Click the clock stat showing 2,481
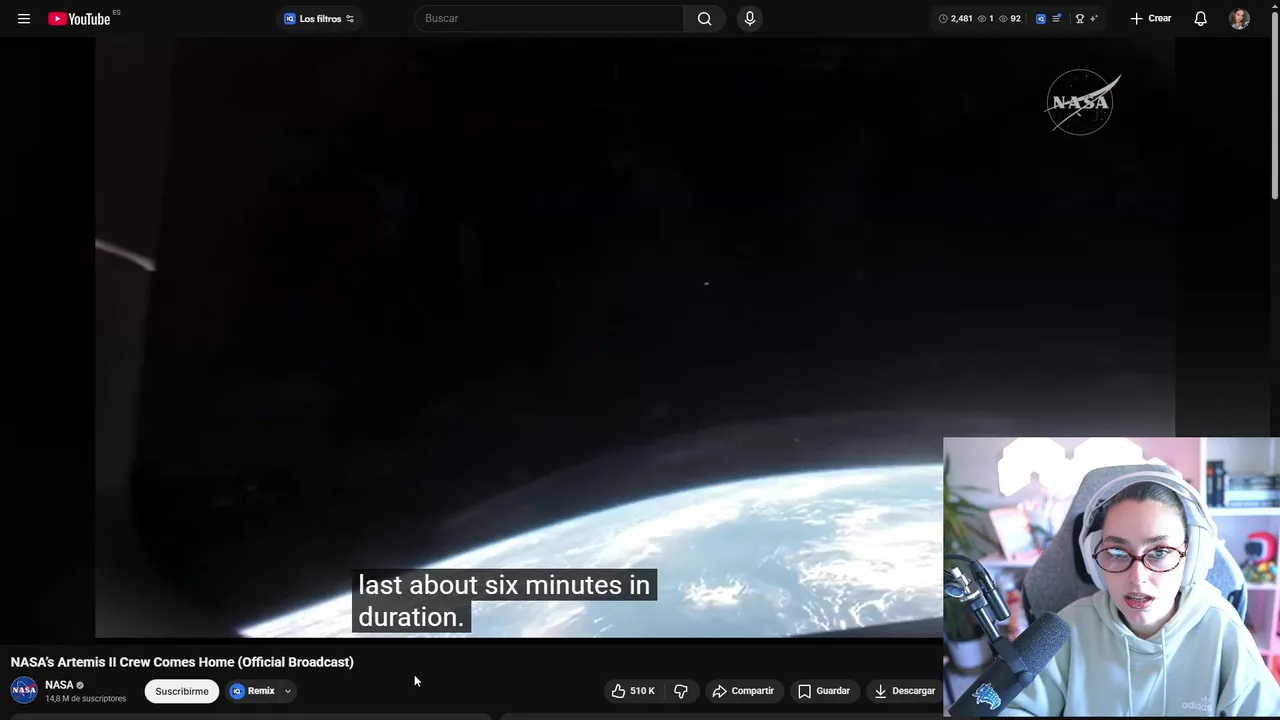Image resolution: width=1280 pixels, height=720 pixels. tap(955, 19)
